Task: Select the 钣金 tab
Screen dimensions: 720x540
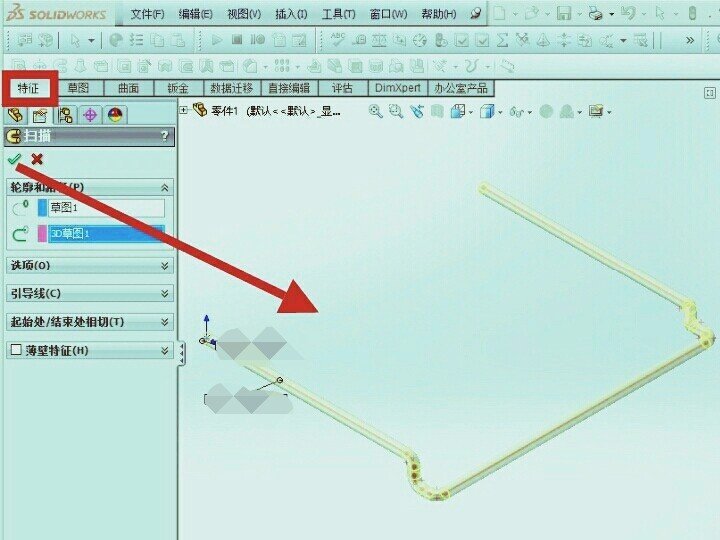Action: pos(178,88)
